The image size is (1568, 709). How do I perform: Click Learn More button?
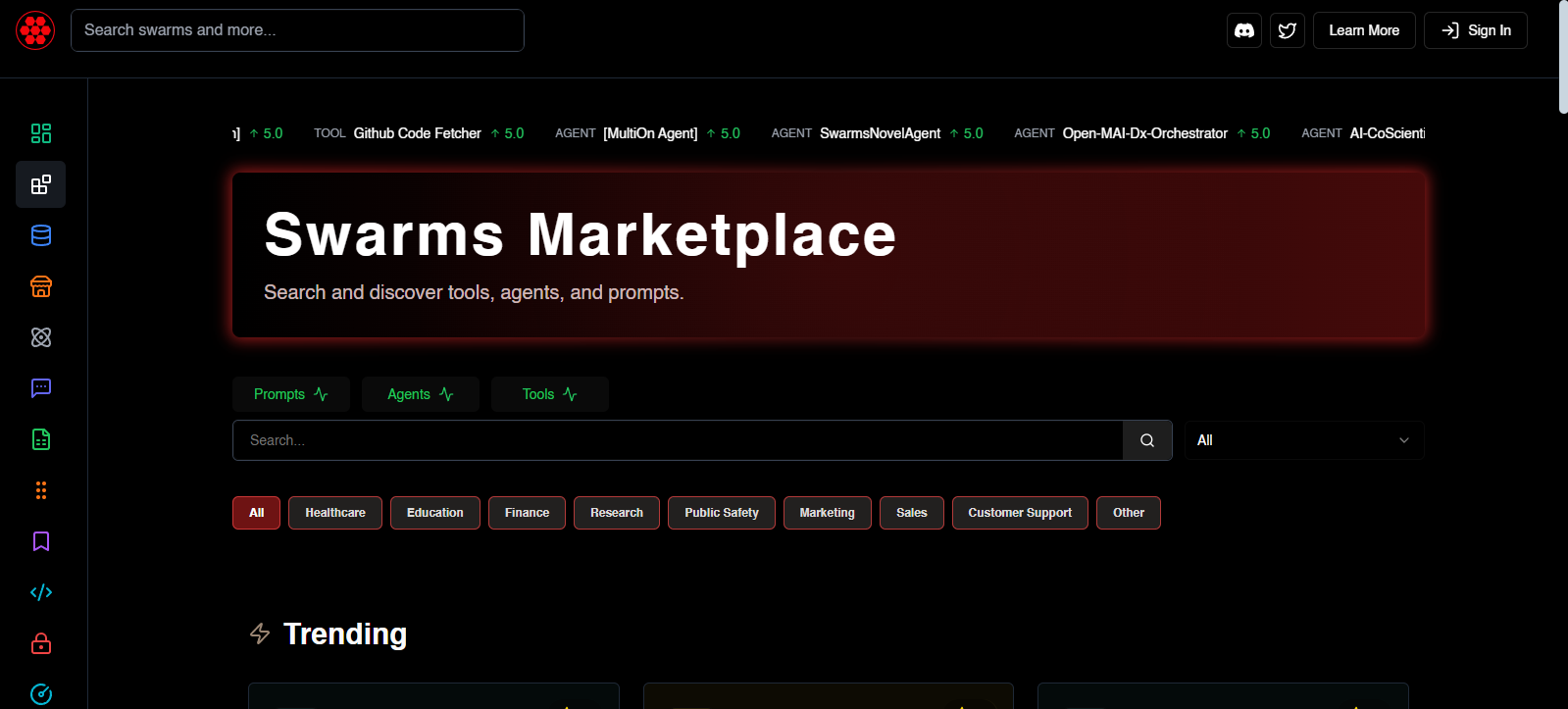(x=1364, y=30)
